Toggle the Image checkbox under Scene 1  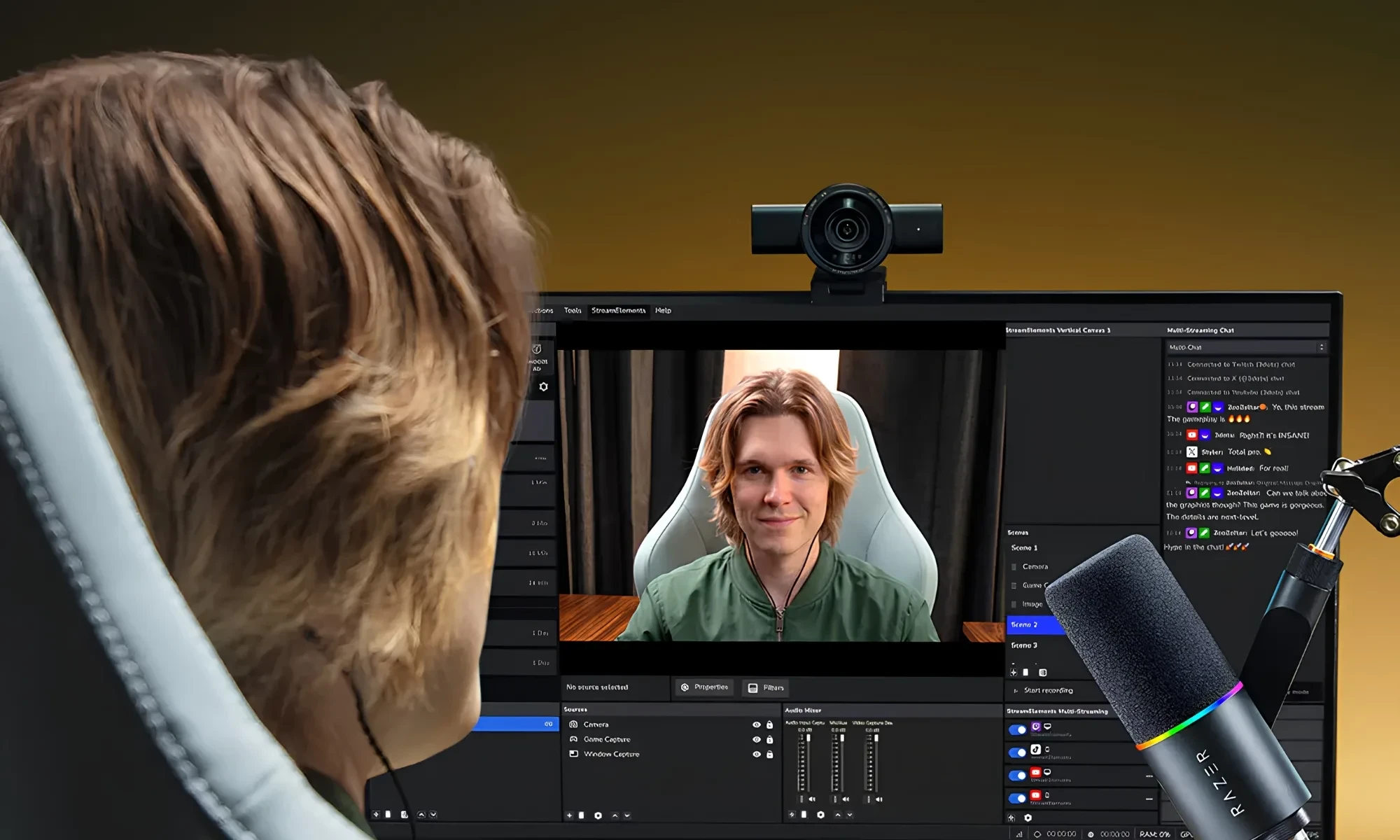1014,604
